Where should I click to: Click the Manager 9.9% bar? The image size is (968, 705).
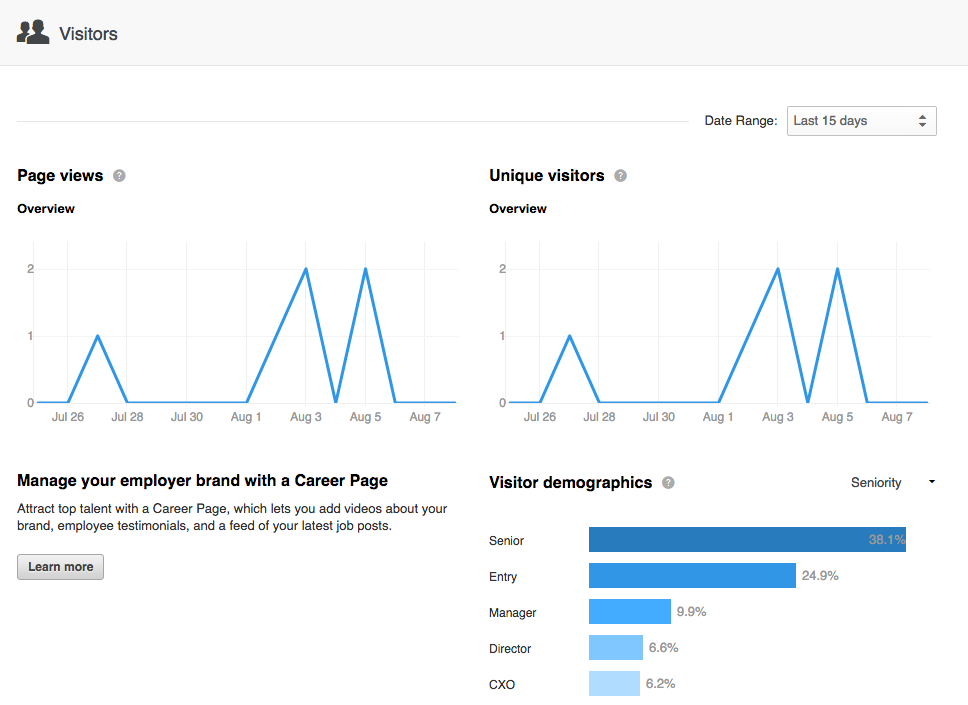tap(629, 612)
